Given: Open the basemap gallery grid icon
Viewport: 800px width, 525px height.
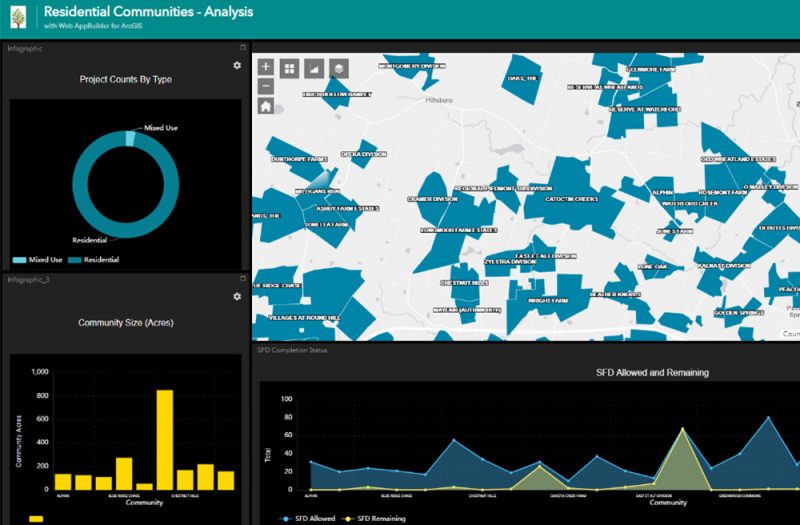Looking at the screenshot, I should (289, 68).
